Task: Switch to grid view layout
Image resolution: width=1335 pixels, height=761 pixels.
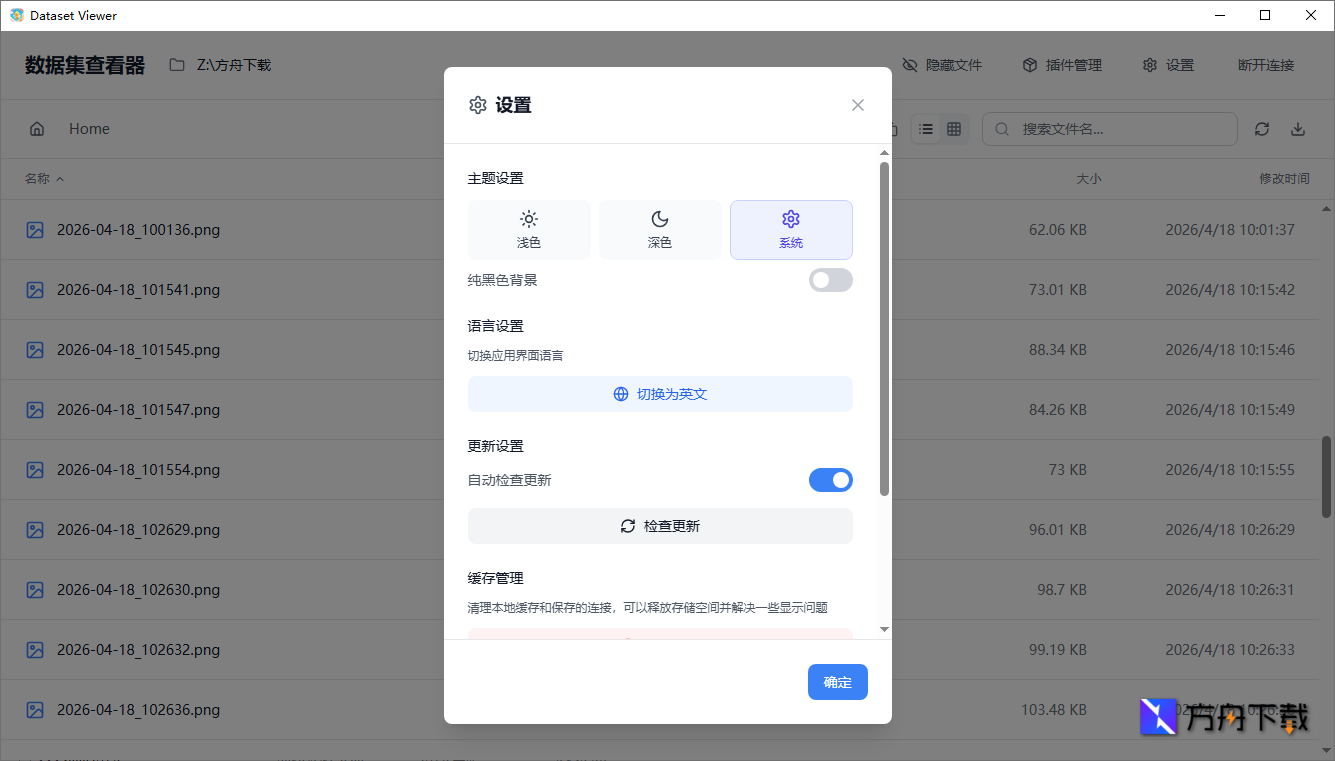Action: 954,128
